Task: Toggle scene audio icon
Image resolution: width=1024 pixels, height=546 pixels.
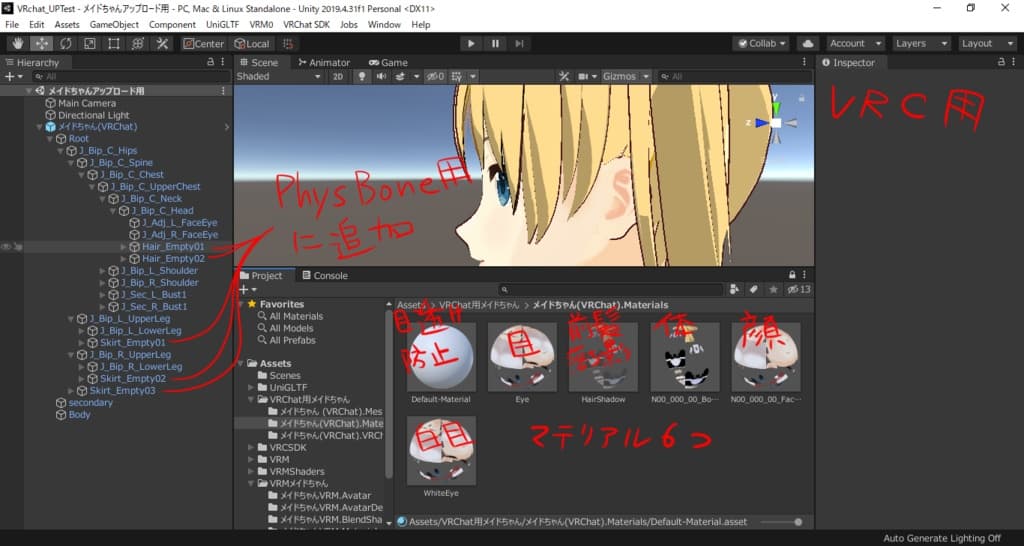Action: click(381, 76)
